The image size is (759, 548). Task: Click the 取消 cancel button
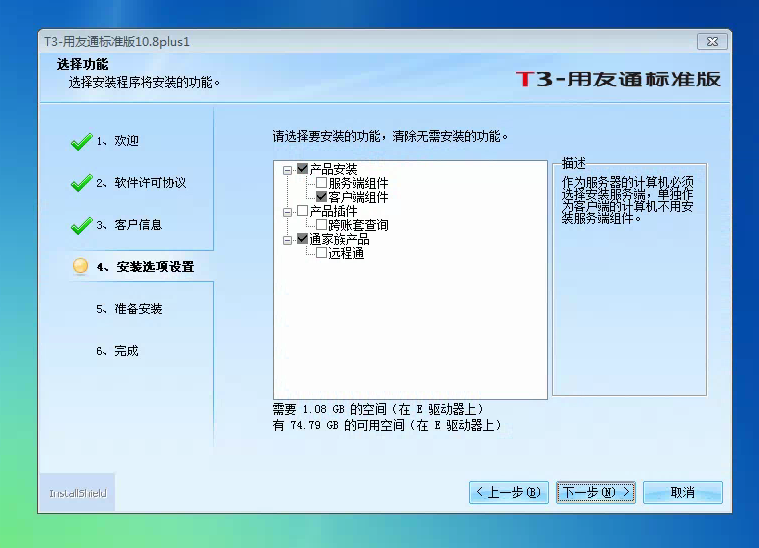683,492
